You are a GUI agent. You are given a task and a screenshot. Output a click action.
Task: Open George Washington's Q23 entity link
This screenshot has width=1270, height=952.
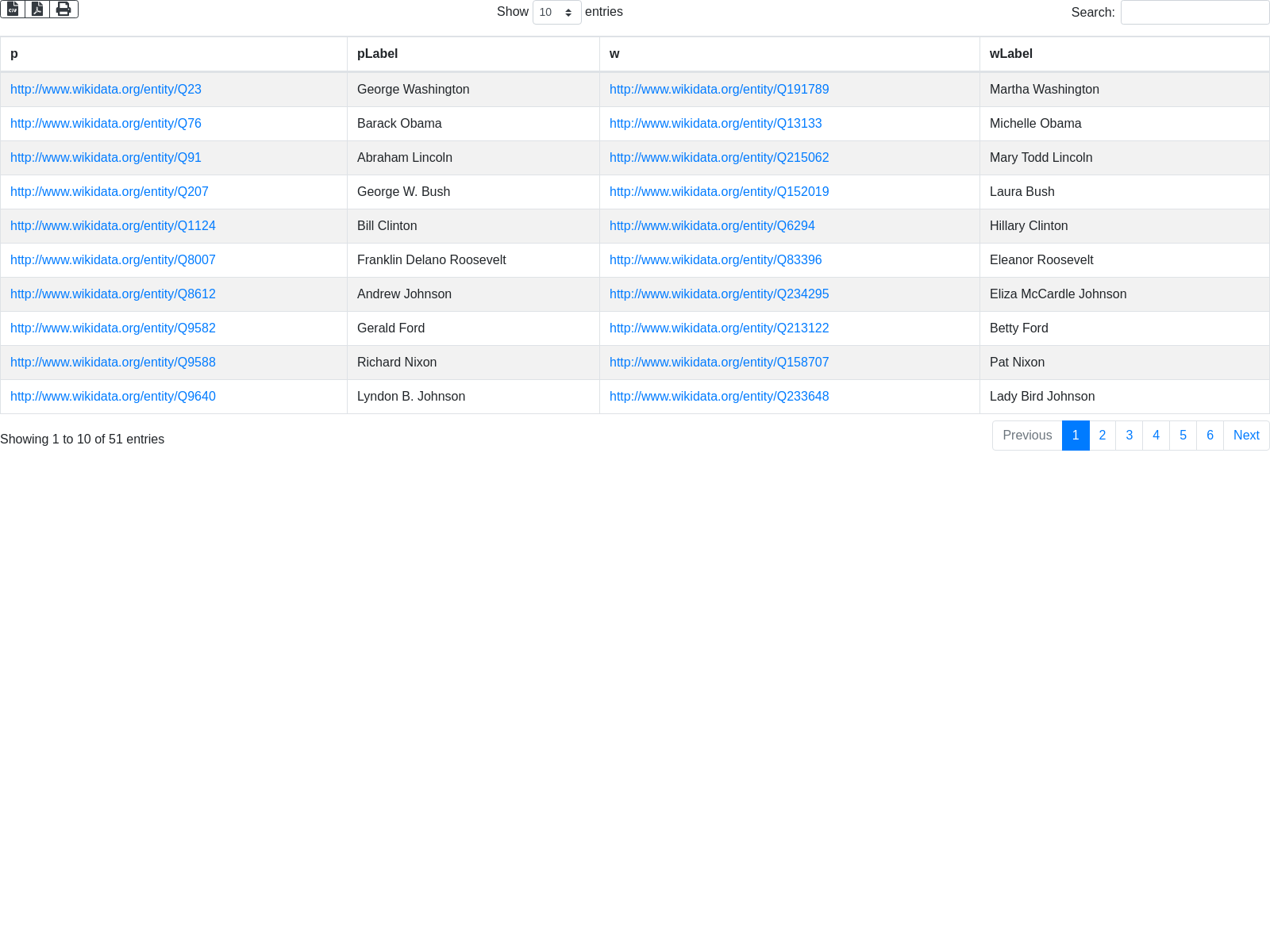[x=106, y=90]
